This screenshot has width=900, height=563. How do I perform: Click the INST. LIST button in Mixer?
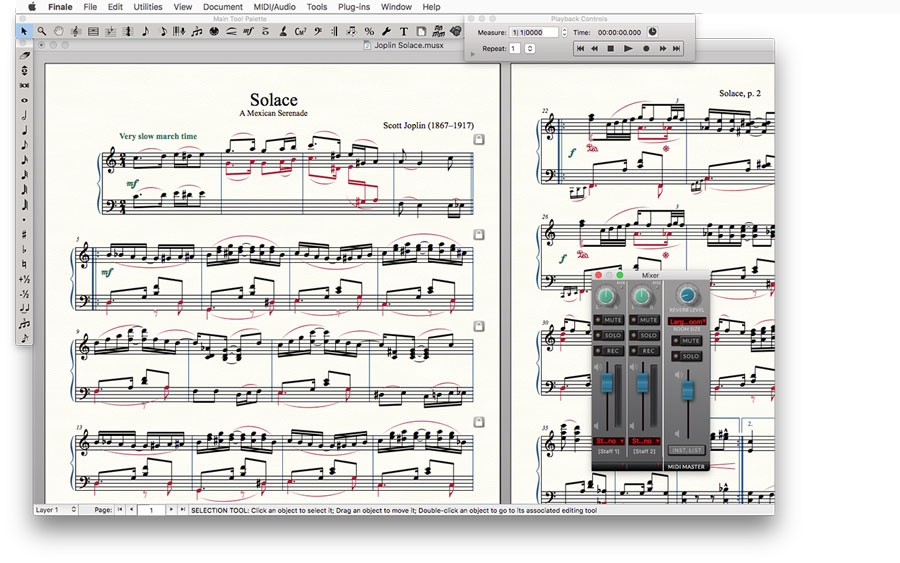click(686, 451)
